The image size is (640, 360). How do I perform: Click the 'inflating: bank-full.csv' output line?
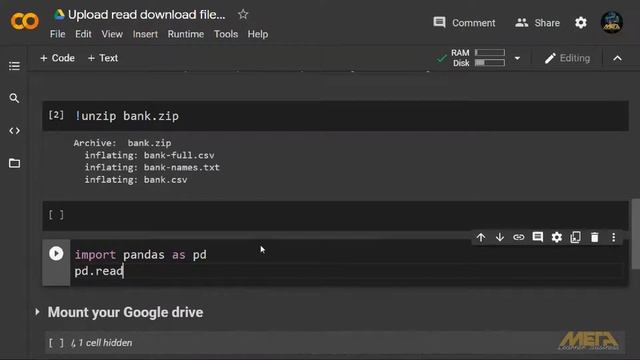pos(149,155)
